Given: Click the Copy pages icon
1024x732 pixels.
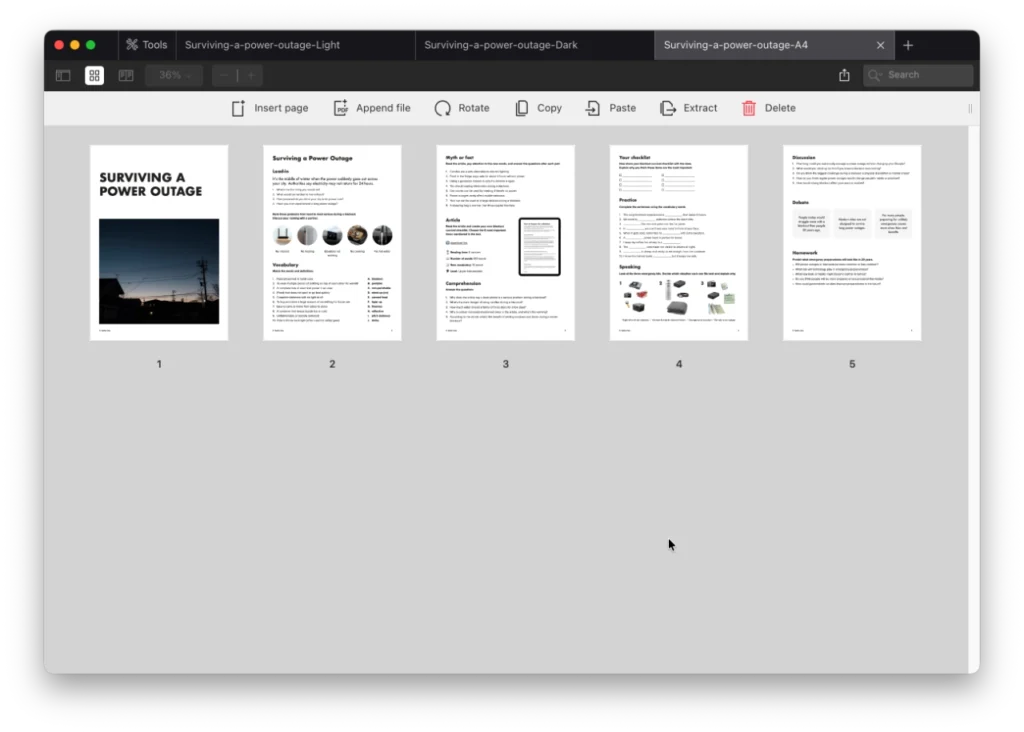Looking at the screenshot, I should 522,108.
